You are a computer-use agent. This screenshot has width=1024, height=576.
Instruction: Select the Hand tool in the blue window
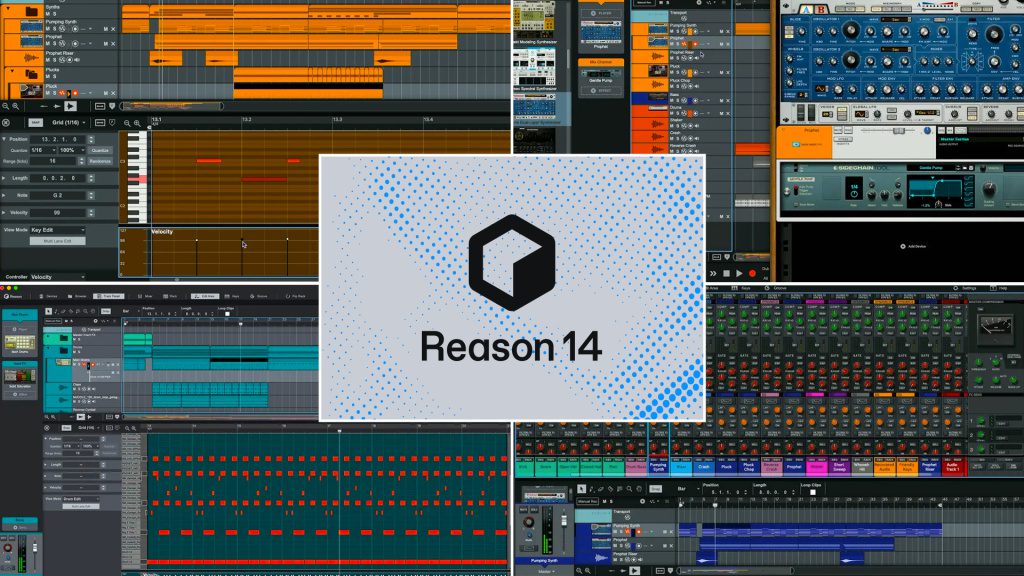(x=639, y=489)
